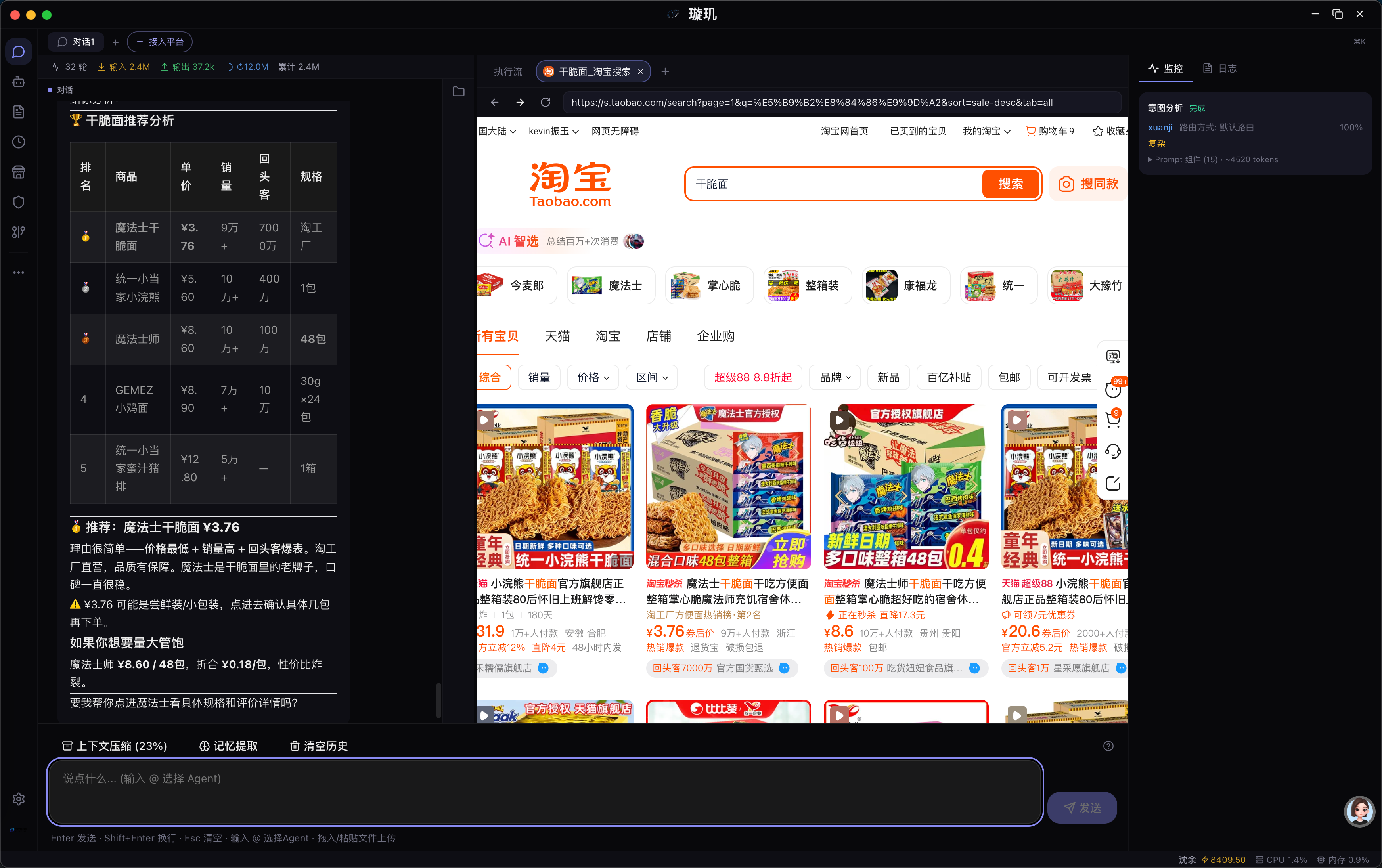The width and height of the screenshot is (1382, 868).
Task: Toggle the 包邮 filter
Action: [x=1009, y=377]
